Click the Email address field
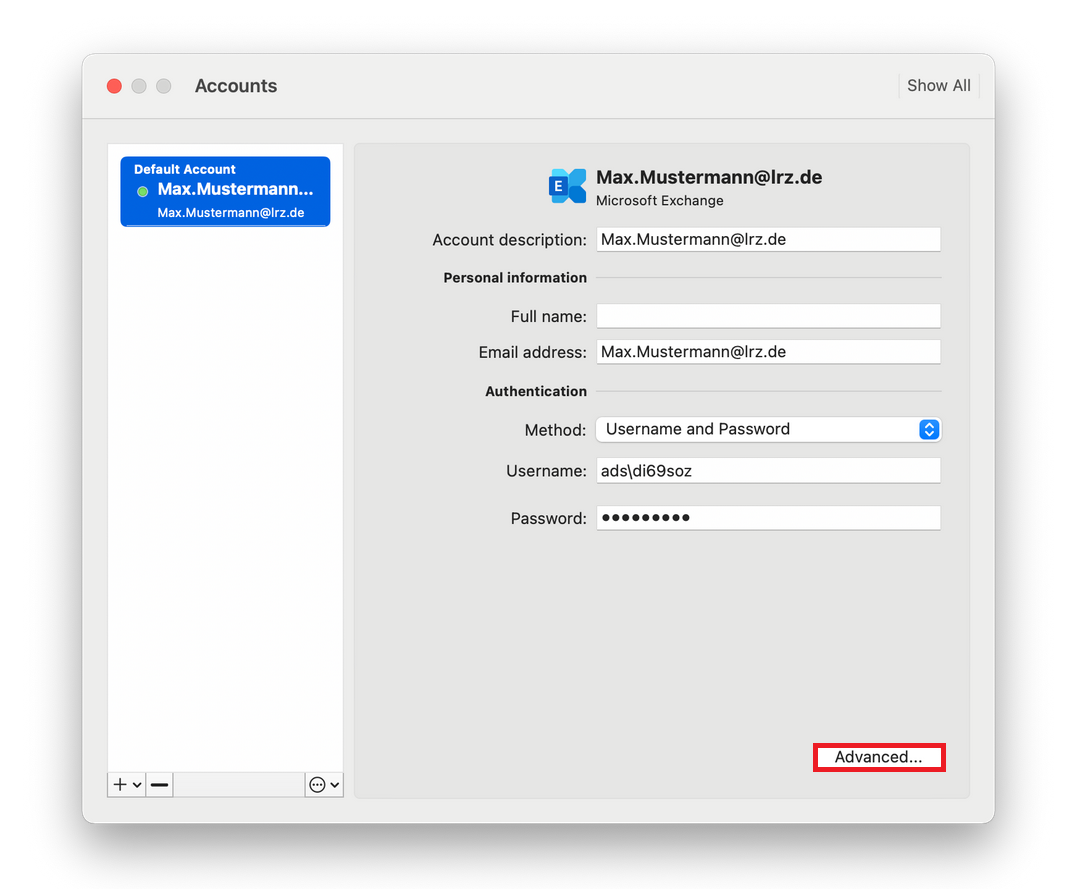The width and height of the screenshot is (1066, 889). pyautogui.click(x=768, y=351)
